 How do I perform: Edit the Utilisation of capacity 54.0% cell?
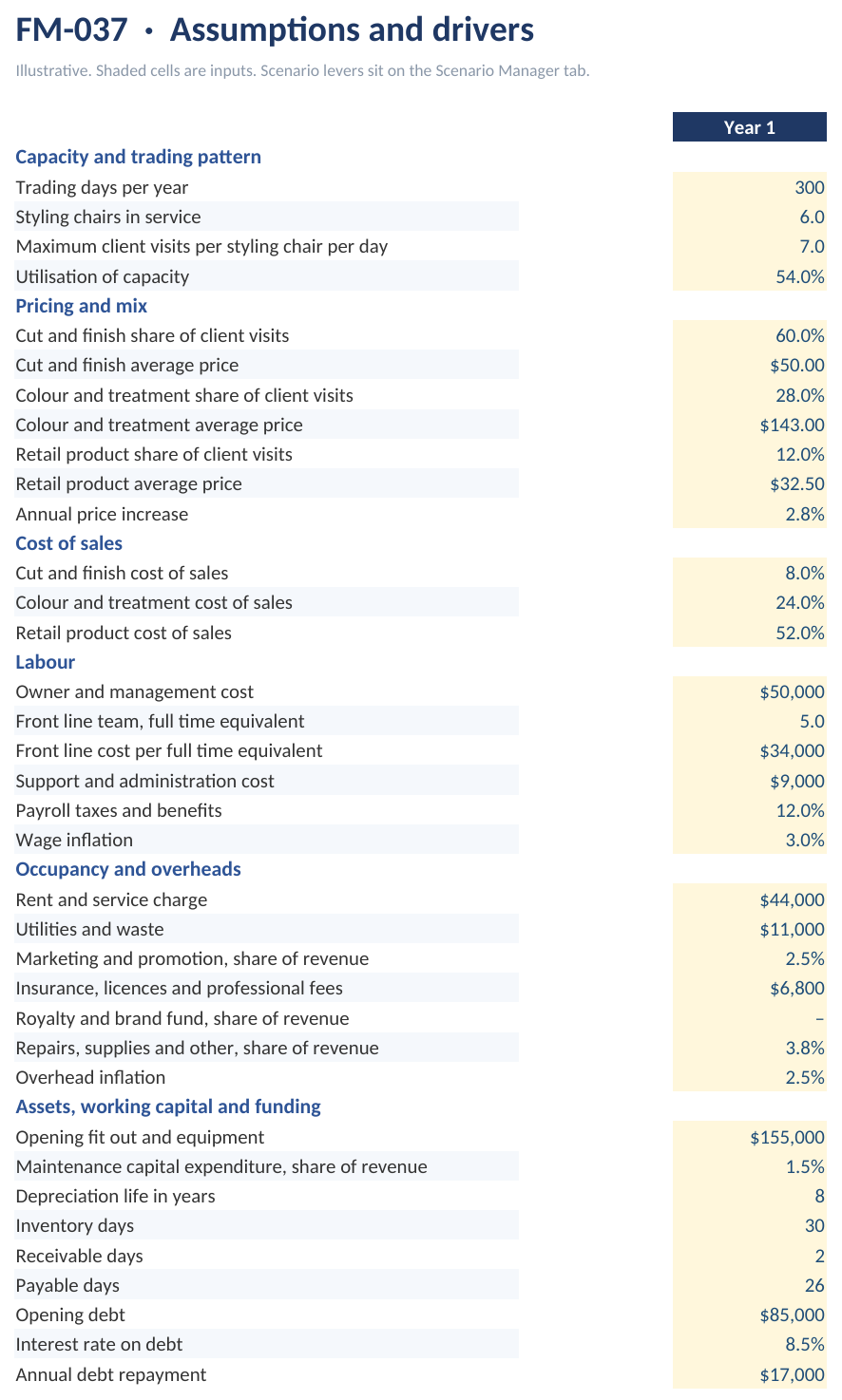pyautogui.click(x=750, y=276)
